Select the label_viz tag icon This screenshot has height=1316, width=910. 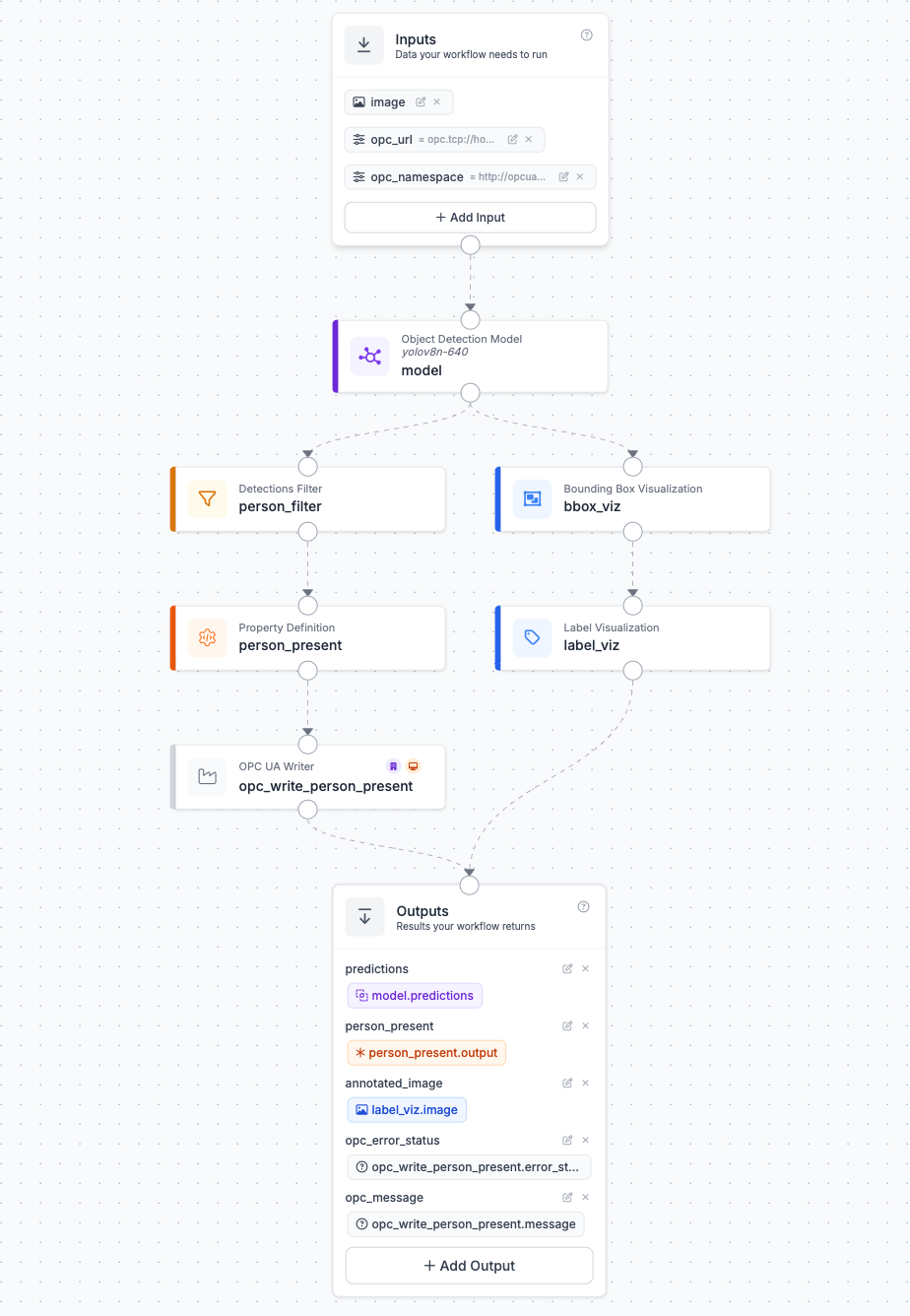532,637
